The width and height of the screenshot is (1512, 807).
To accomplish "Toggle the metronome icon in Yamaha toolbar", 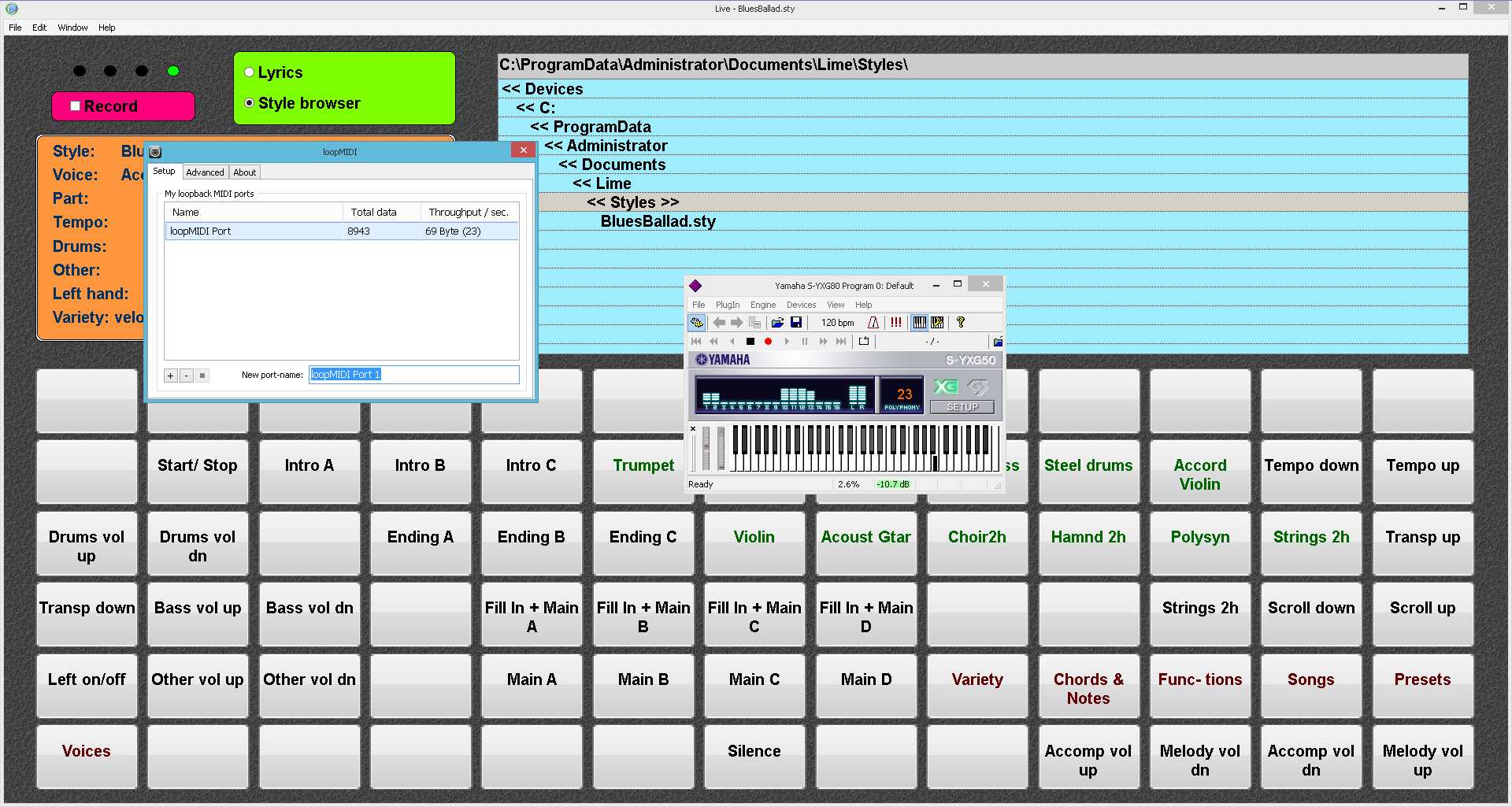I will 873,323.
